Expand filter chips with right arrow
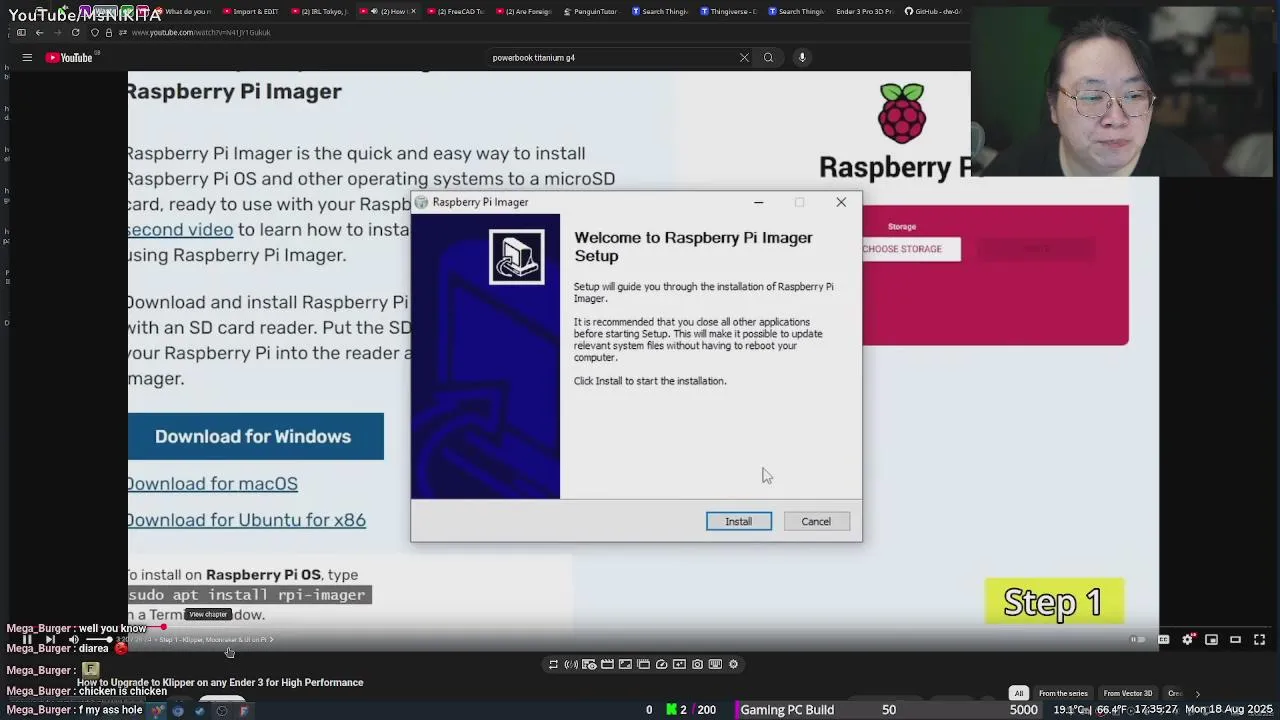 pyautogui.click(x=1197, y=693)
